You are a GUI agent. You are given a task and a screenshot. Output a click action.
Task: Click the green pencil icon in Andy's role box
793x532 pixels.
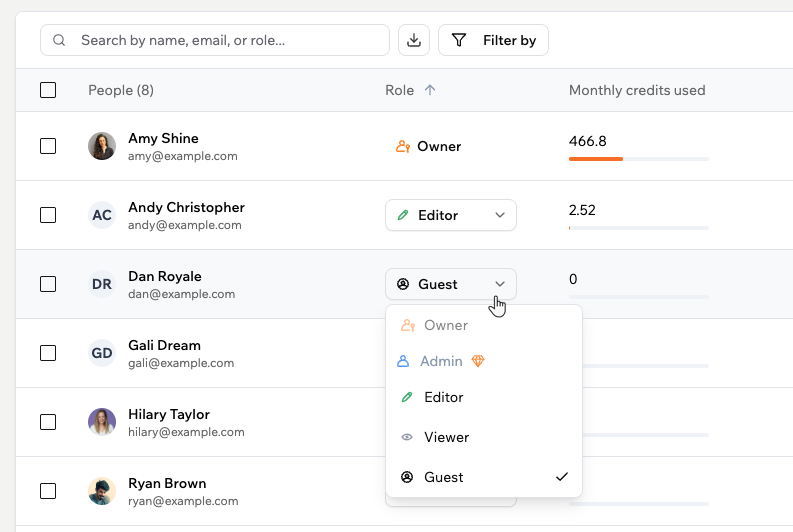click(403, 215)
